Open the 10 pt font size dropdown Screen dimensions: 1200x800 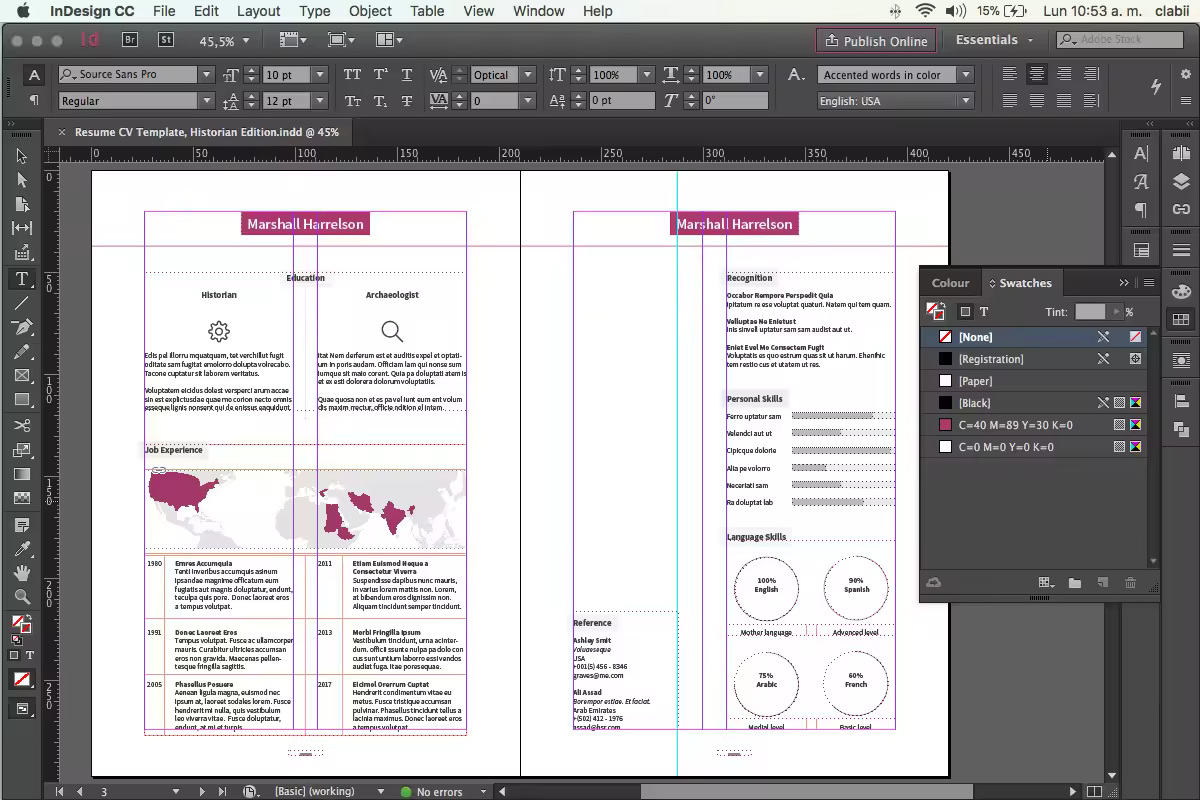(320, 75)
